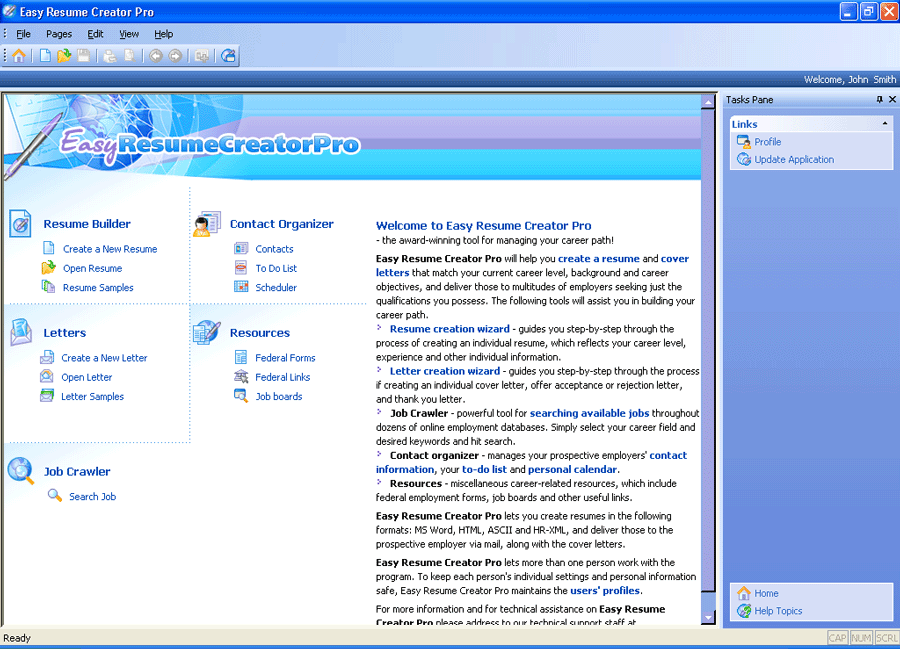Click the Open folder toolbar icon

point(64,56)
